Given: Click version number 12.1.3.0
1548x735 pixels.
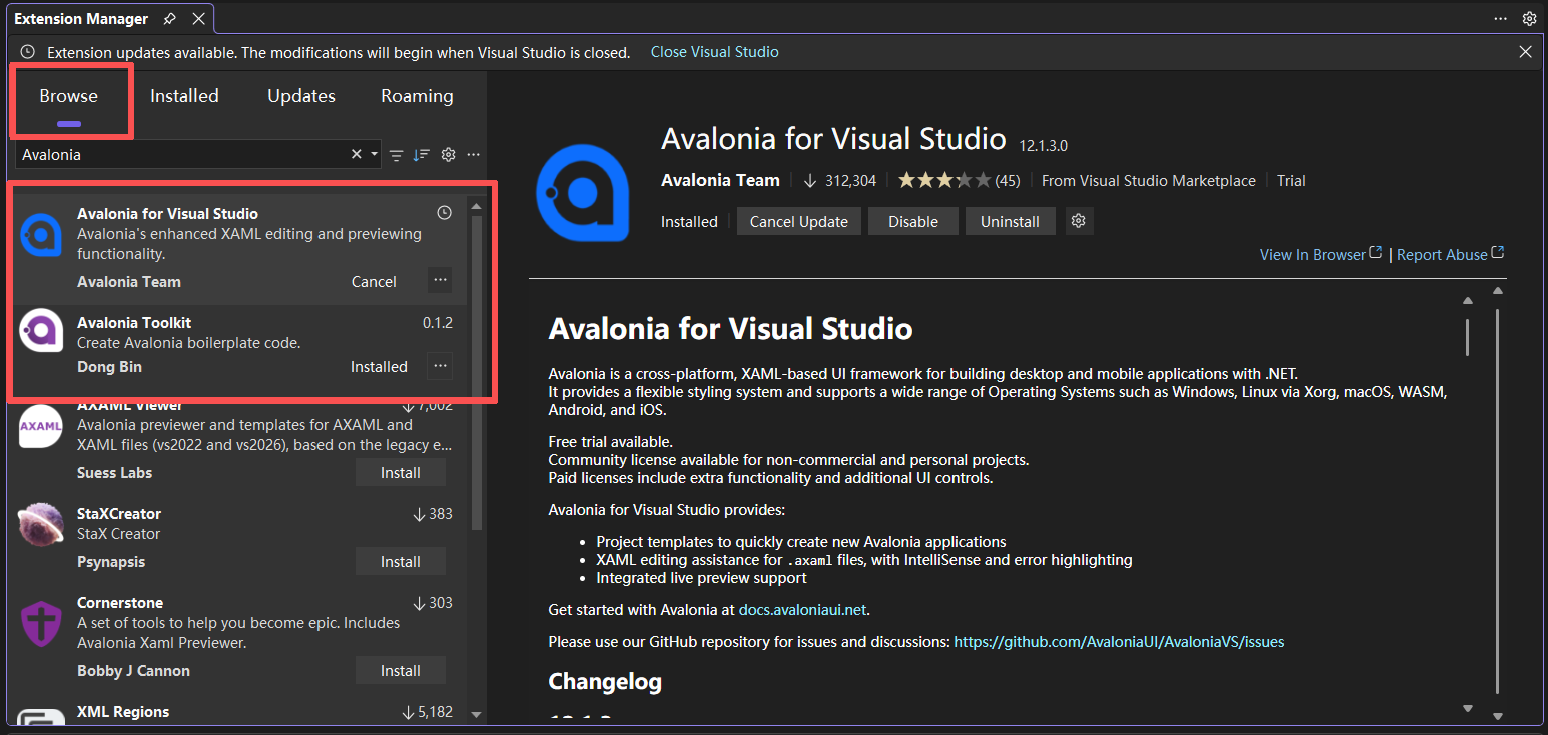Looking at the screenshot, I should [x=1043, y=146].
